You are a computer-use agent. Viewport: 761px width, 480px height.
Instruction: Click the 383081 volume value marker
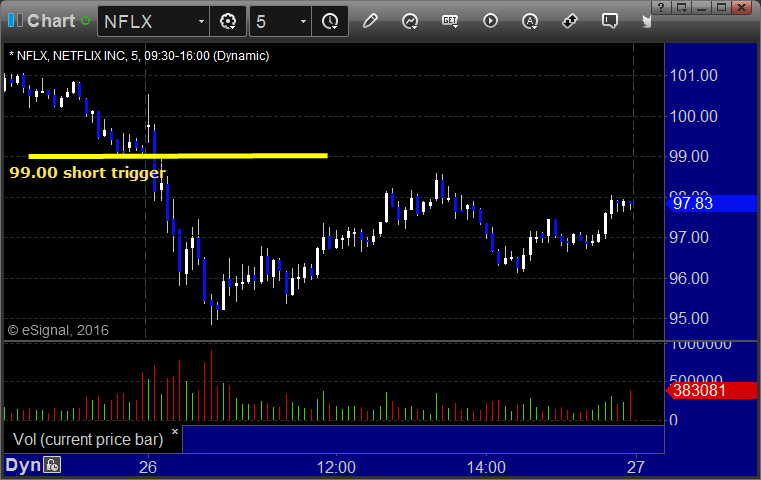711,390
